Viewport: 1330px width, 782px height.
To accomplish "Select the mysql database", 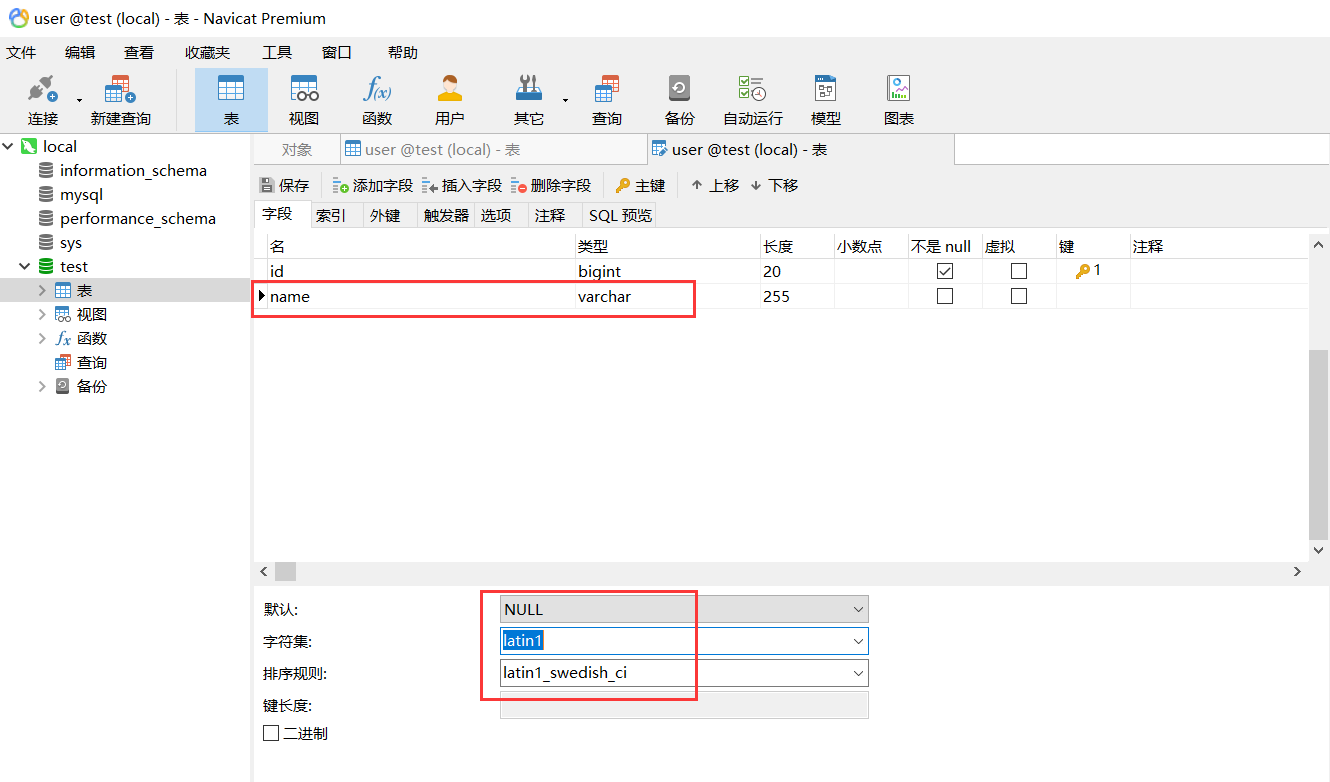I will point(81,195).
